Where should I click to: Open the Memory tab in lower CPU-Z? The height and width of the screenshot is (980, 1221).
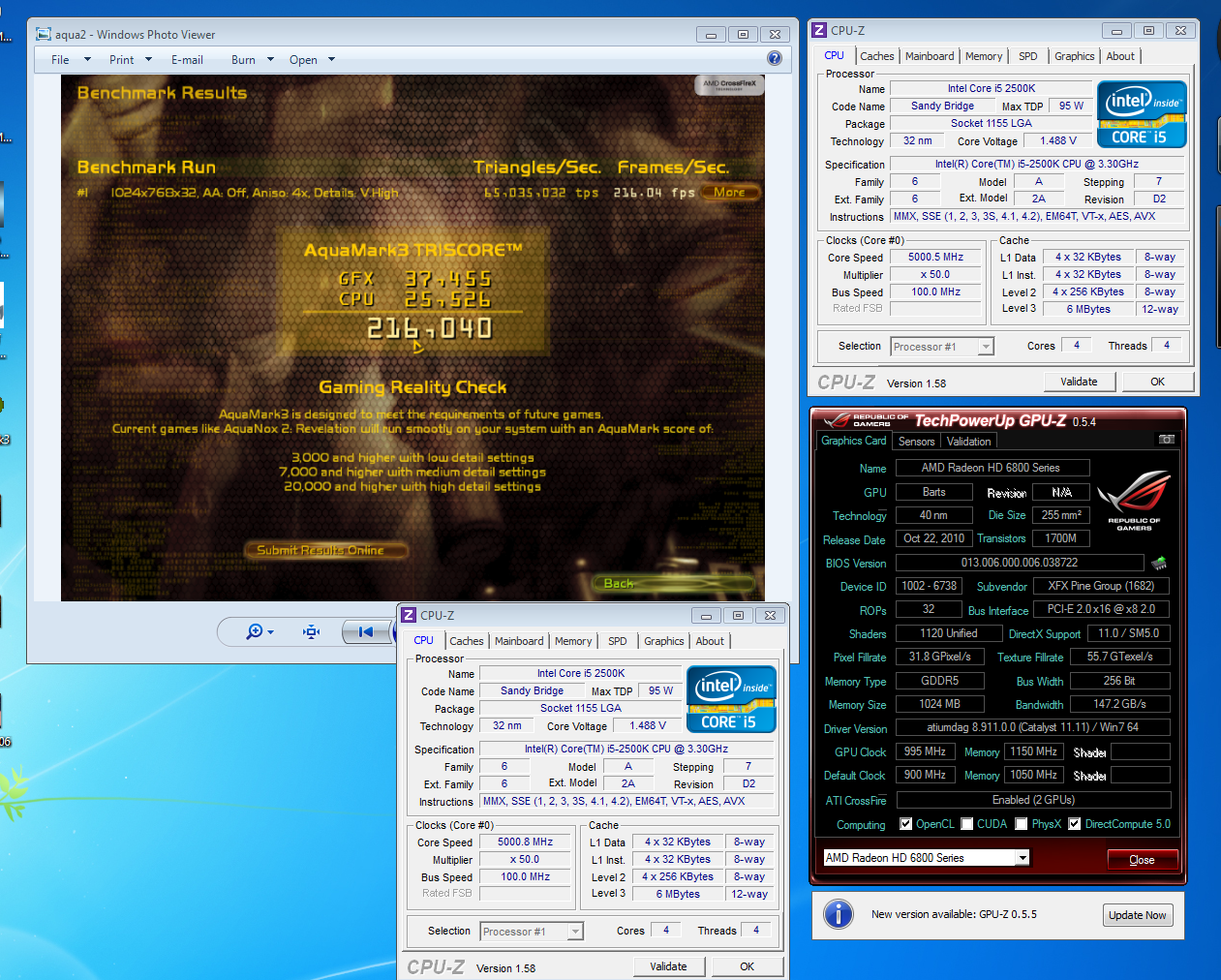point(573,641)
